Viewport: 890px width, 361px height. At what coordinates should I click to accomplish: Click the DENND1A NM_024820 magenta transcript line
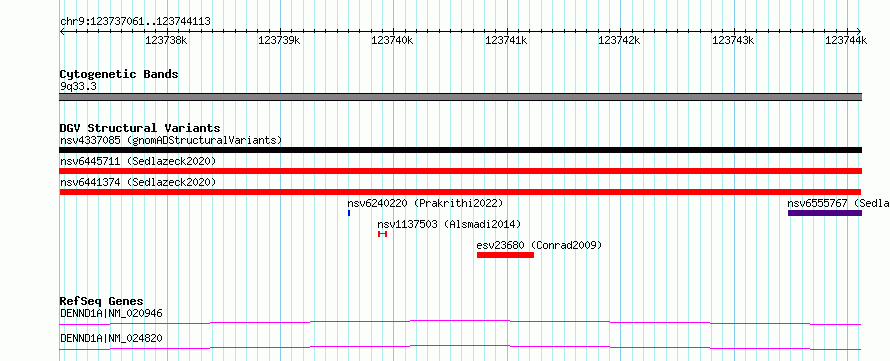point(460,347)
